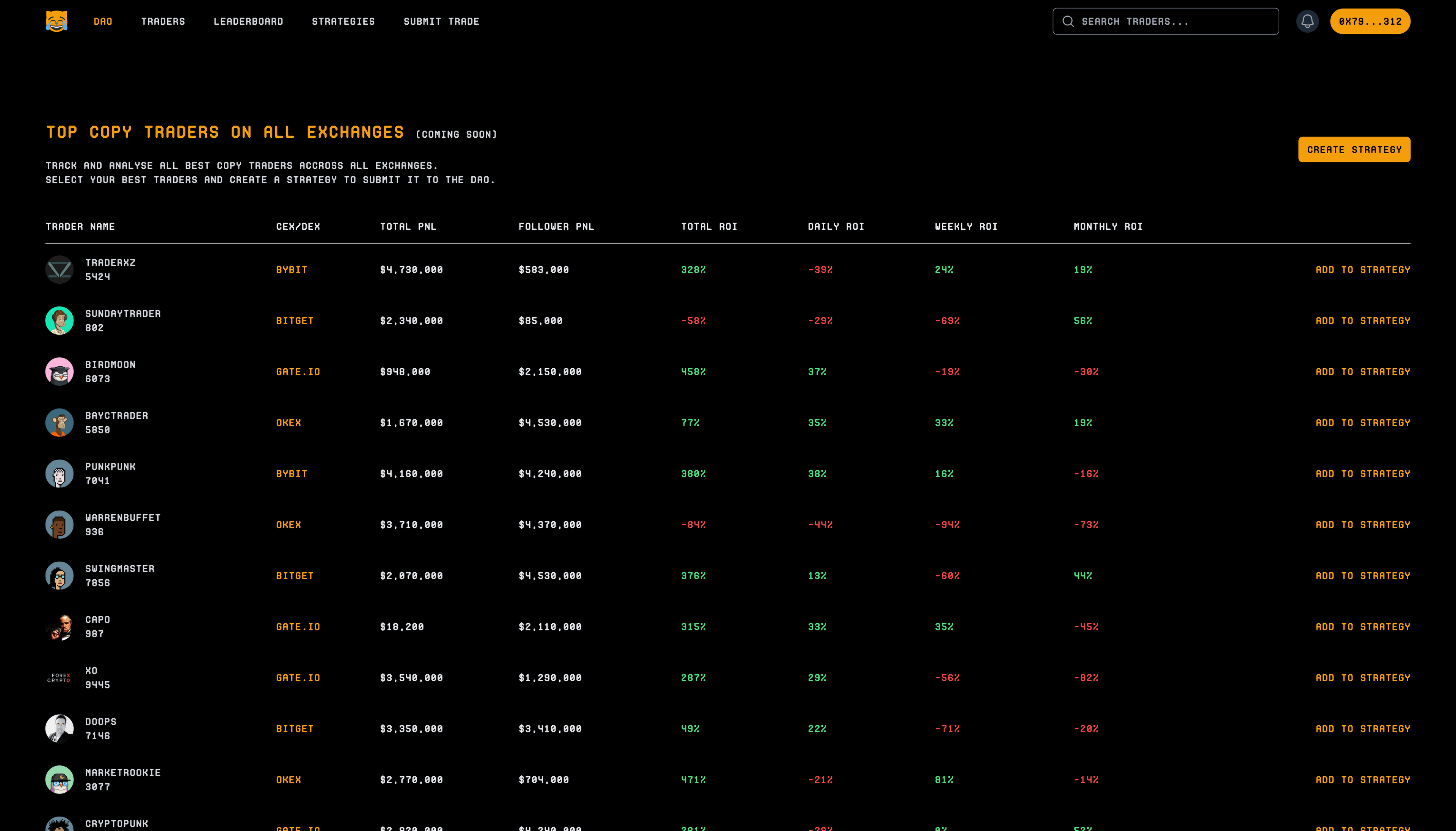This screenshot has width=1456, height=831.
Task: Click the 0x79...312 wallet button
Action: [x=1370, y=21]
